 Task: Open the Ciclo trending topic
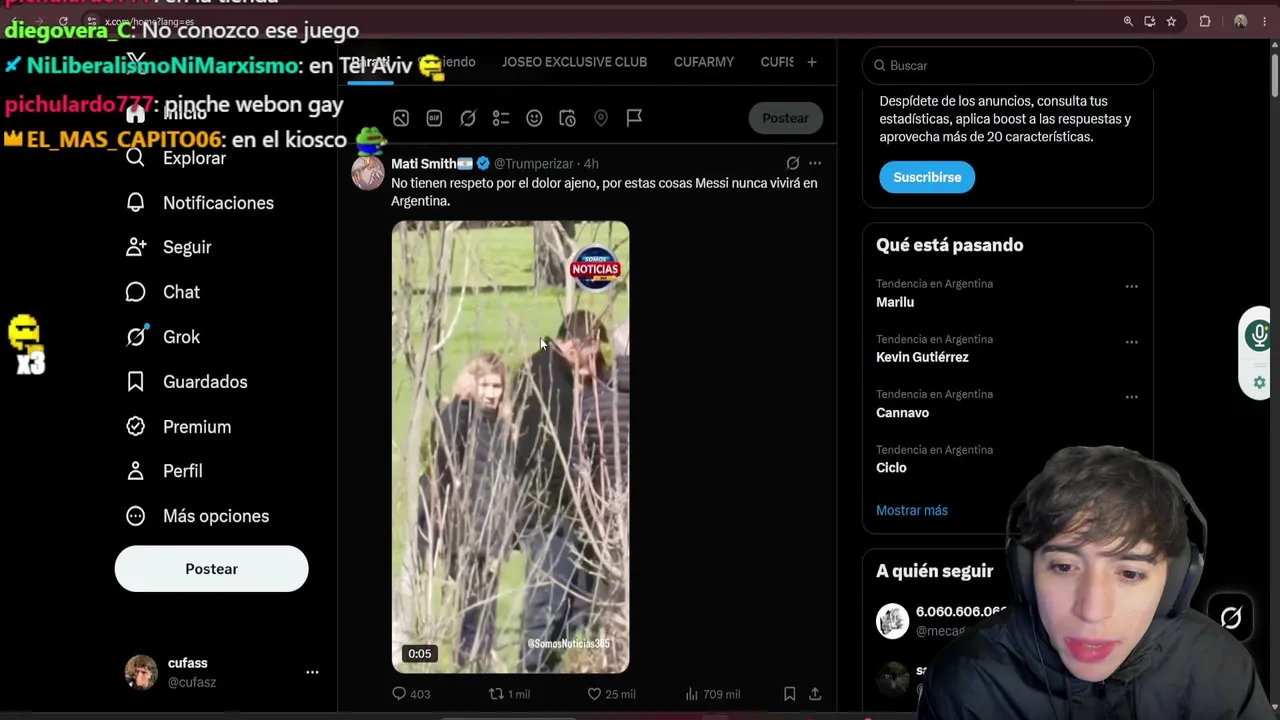click(891, 468)
